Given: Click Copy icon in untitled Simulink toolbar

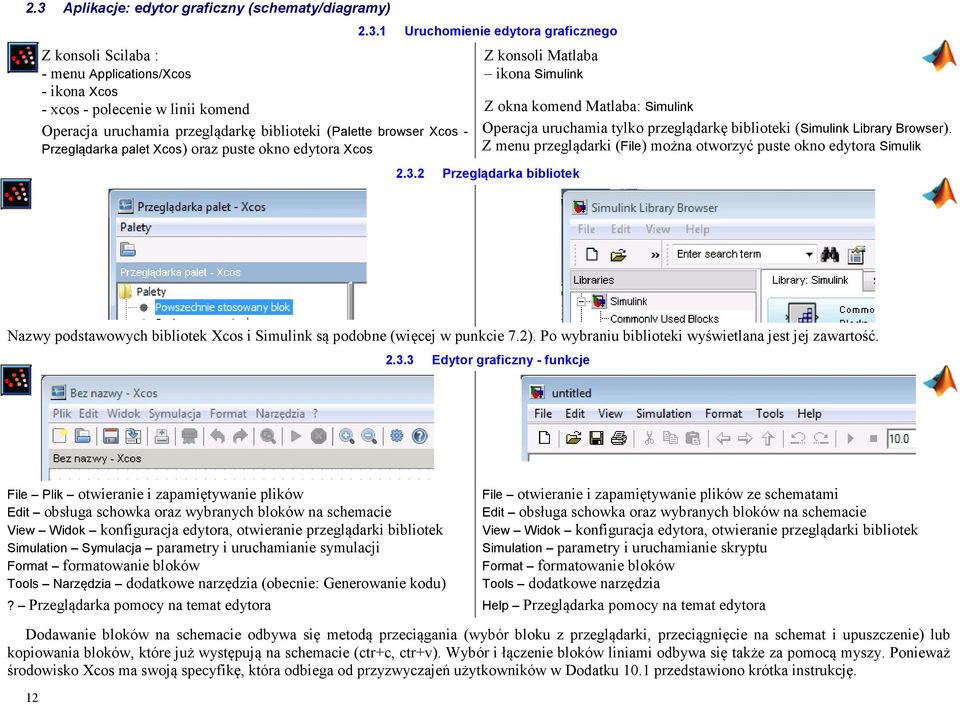Looking at the screenshot, I should click(671, 438).
